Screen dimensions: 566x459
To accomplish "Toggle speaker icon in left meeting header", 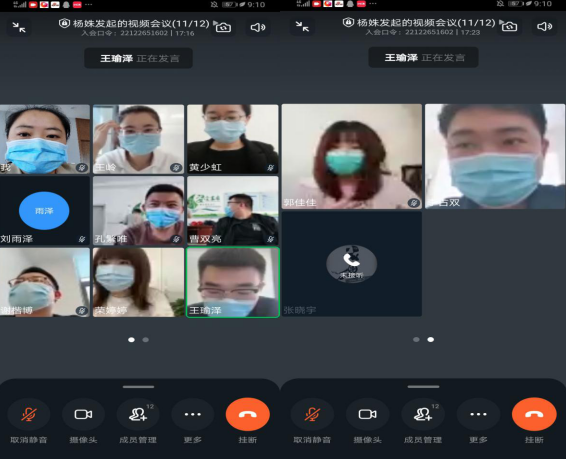I will (258, 27).
